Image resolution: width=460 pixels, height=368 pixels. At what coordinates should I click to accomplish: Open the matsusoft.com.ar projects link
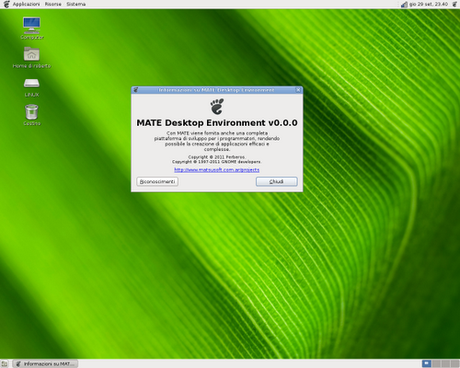pos(217,170)
